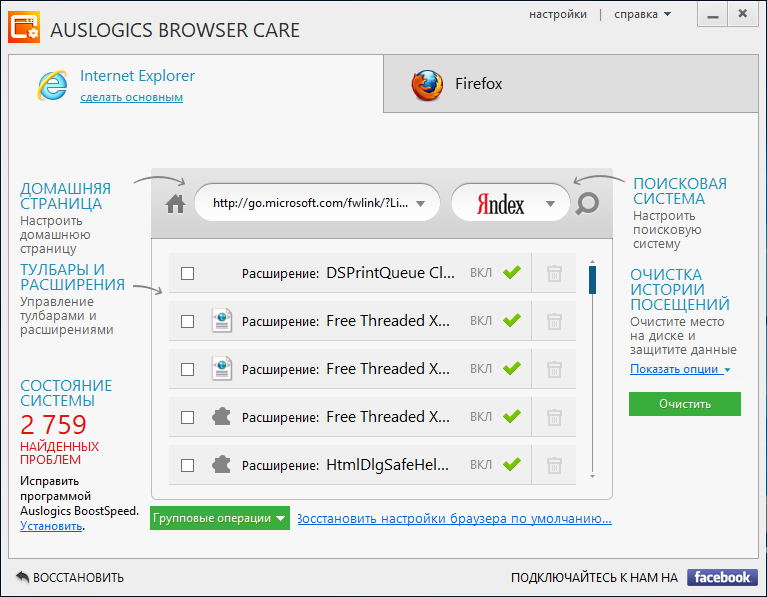Viewport: 767px width, 597px height.
Task: Expand Показать опции history options
Action: coord(680,369)
